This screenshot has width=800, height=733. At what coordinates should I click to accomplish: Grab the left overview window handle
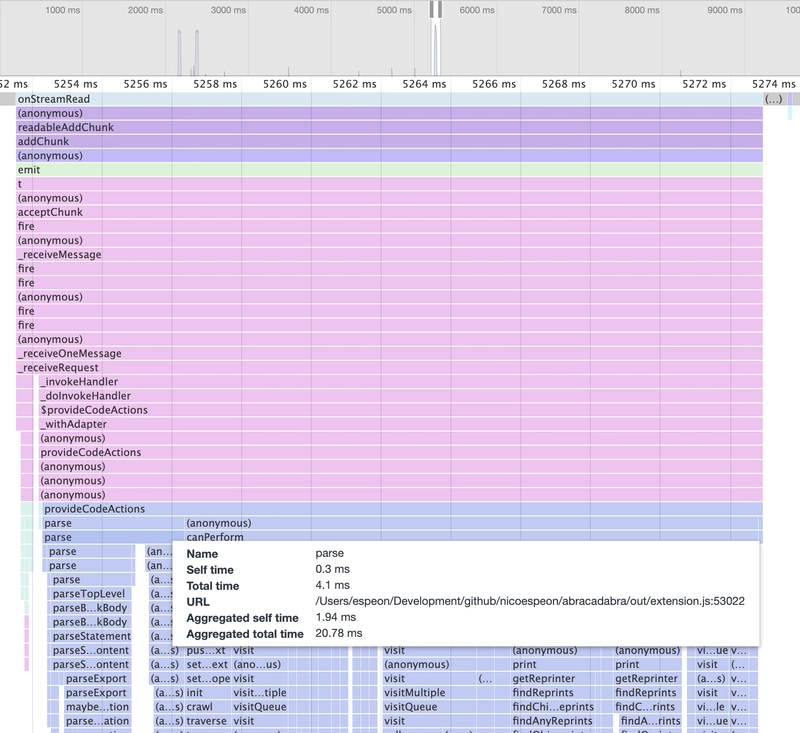click(x=432, y=9)
